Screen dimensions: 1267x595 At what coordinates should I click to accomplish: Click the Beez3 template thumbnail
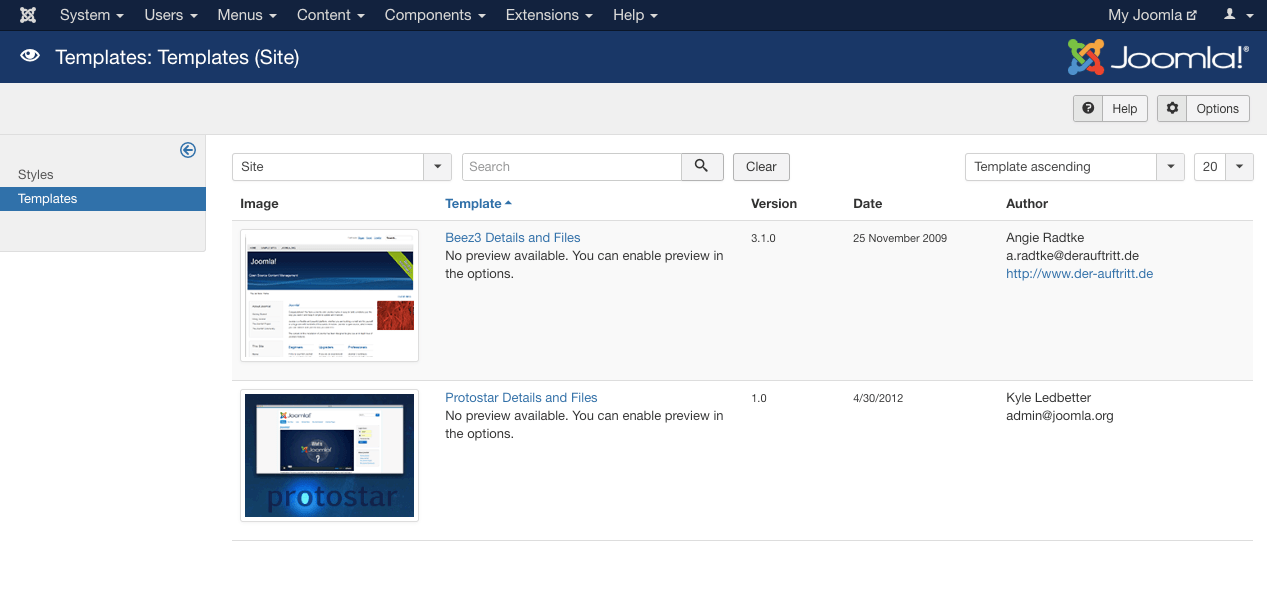click(x=330, y=295)
